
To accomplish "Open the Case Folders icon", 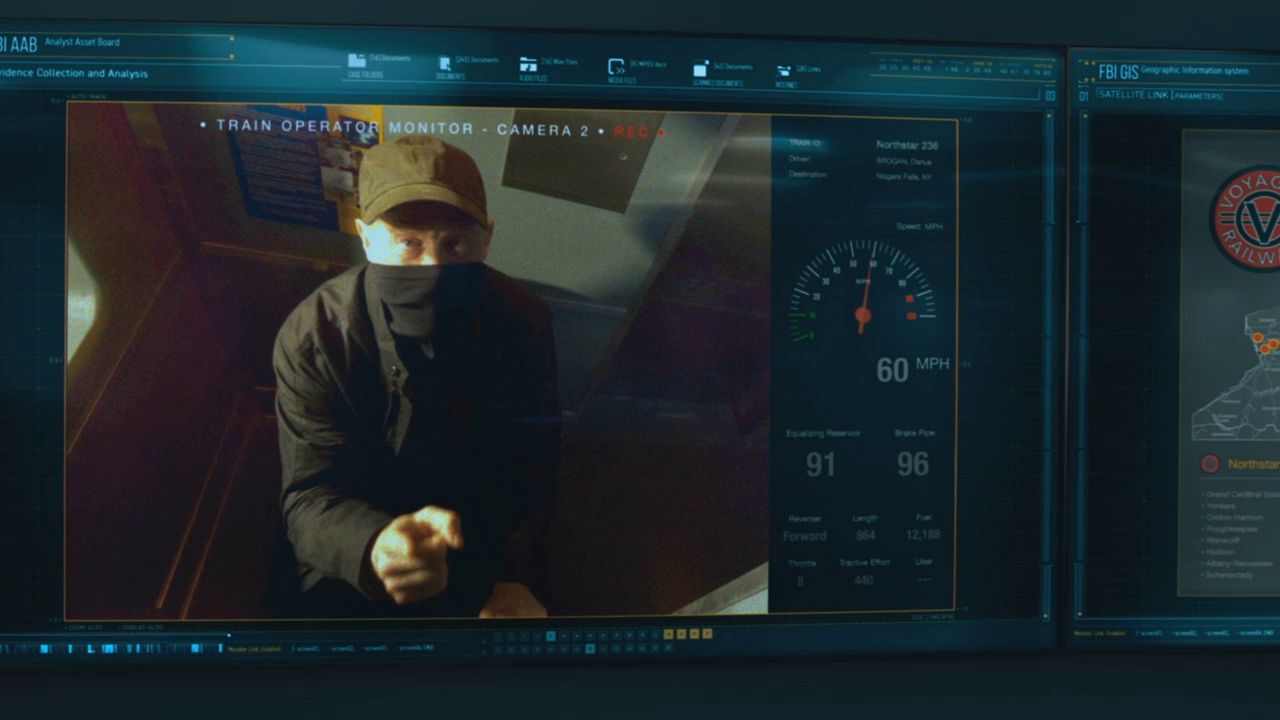I will (x=357, y=62).
